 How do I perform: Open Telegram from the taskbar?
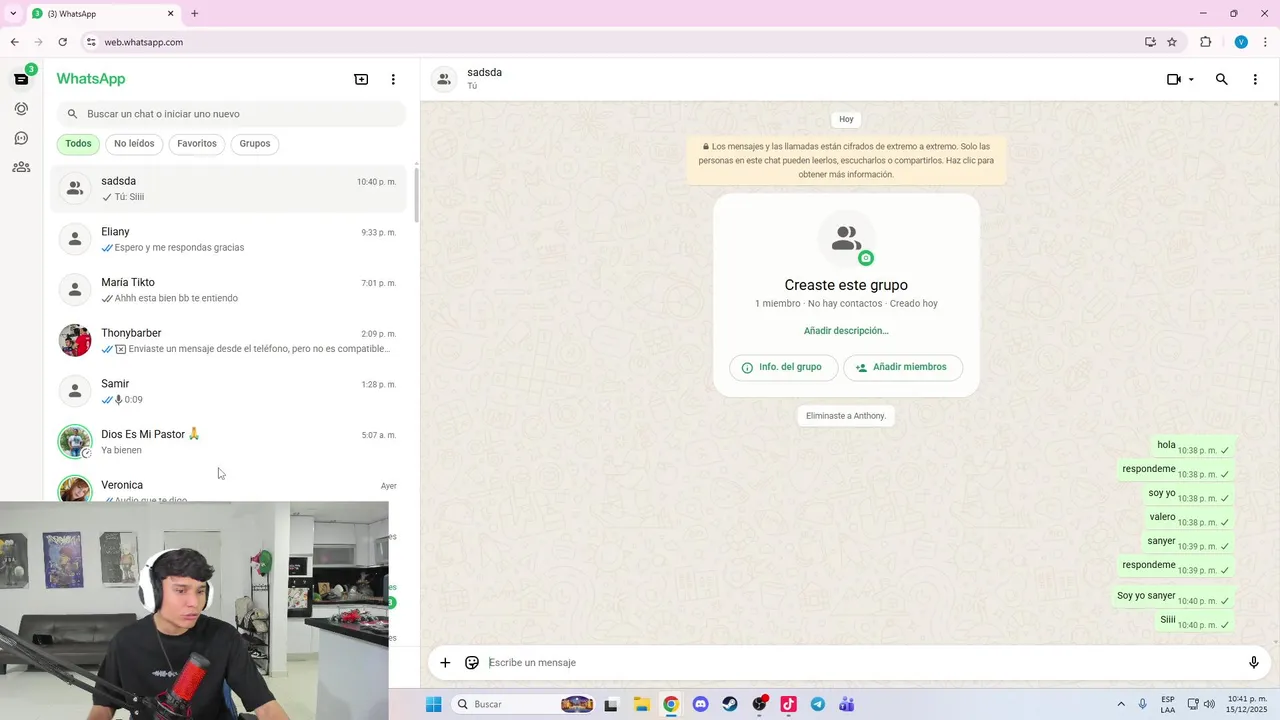(x=818, y=704)
